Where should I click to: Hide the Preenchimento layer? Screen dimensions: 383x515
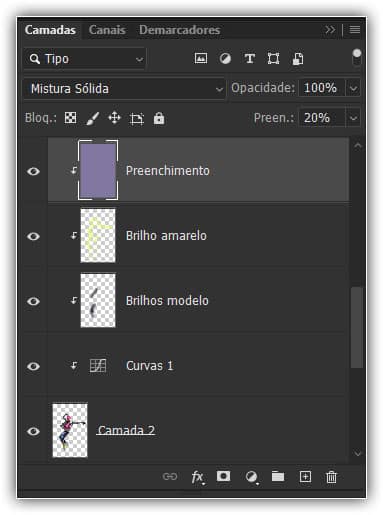coord(33,171)
